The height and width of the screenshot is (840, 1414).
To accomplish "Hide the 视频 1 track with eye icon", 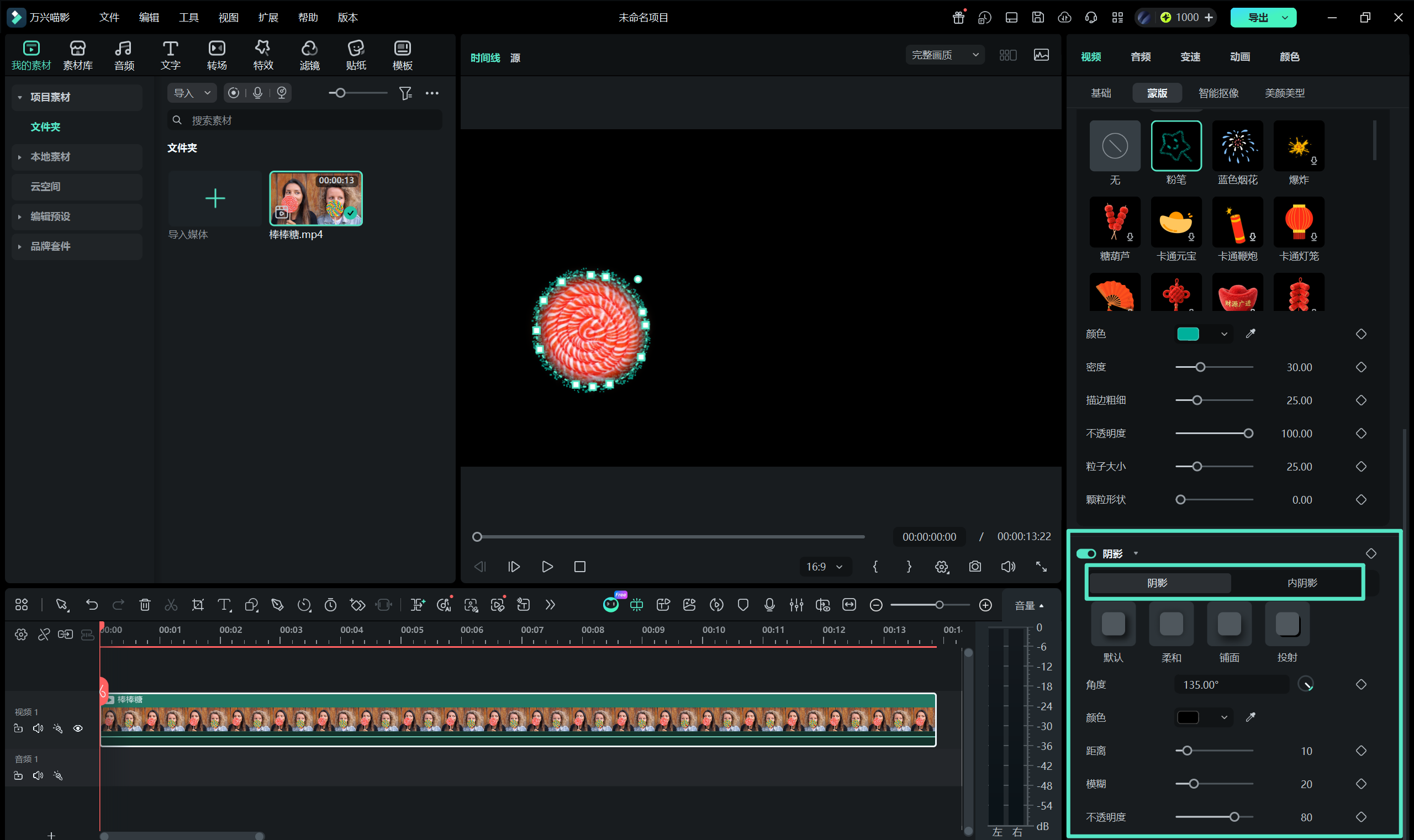I will (x=78, y=728).
